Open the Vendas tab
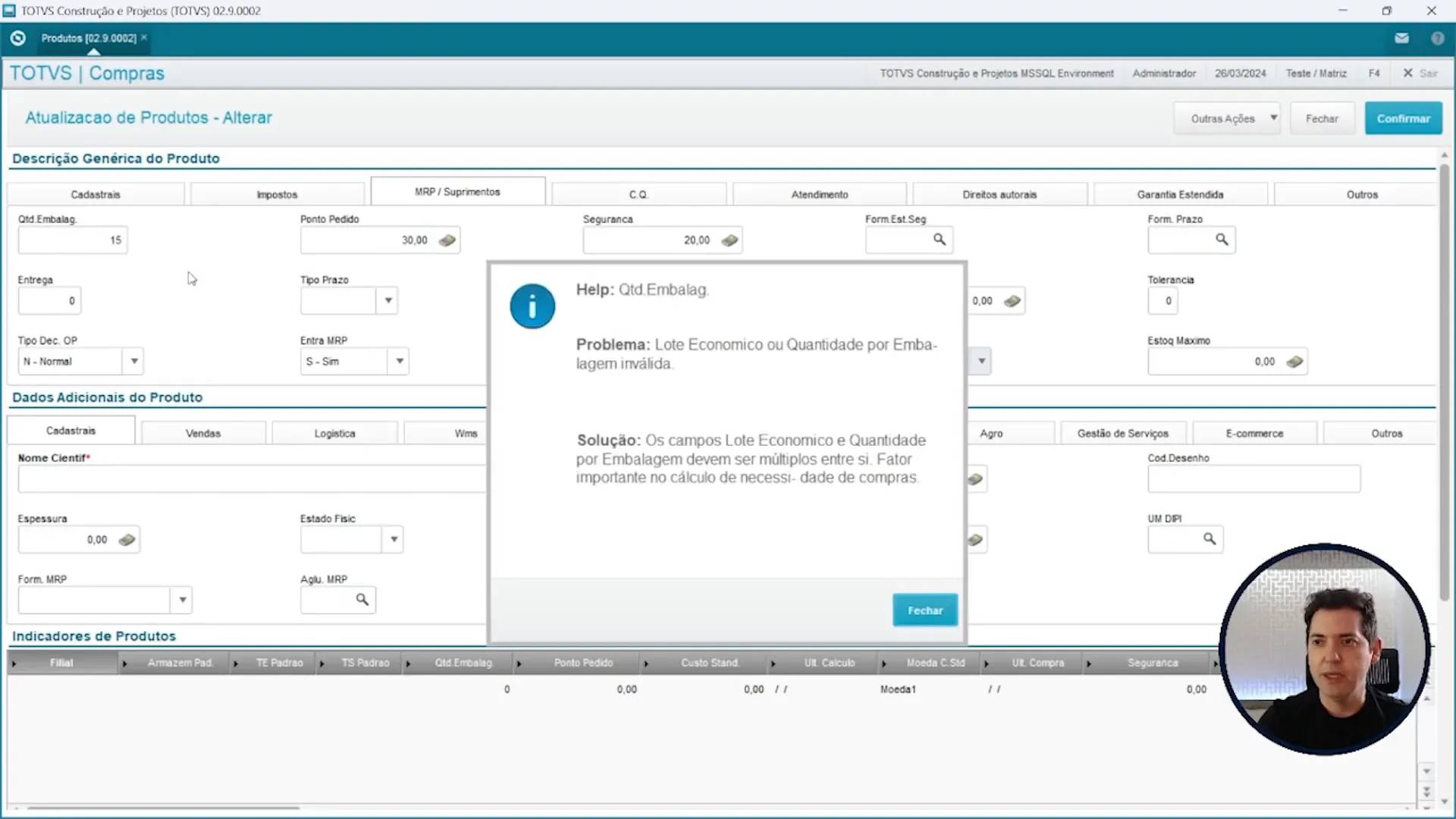The image size is (1456, 819). pos(202,432)
